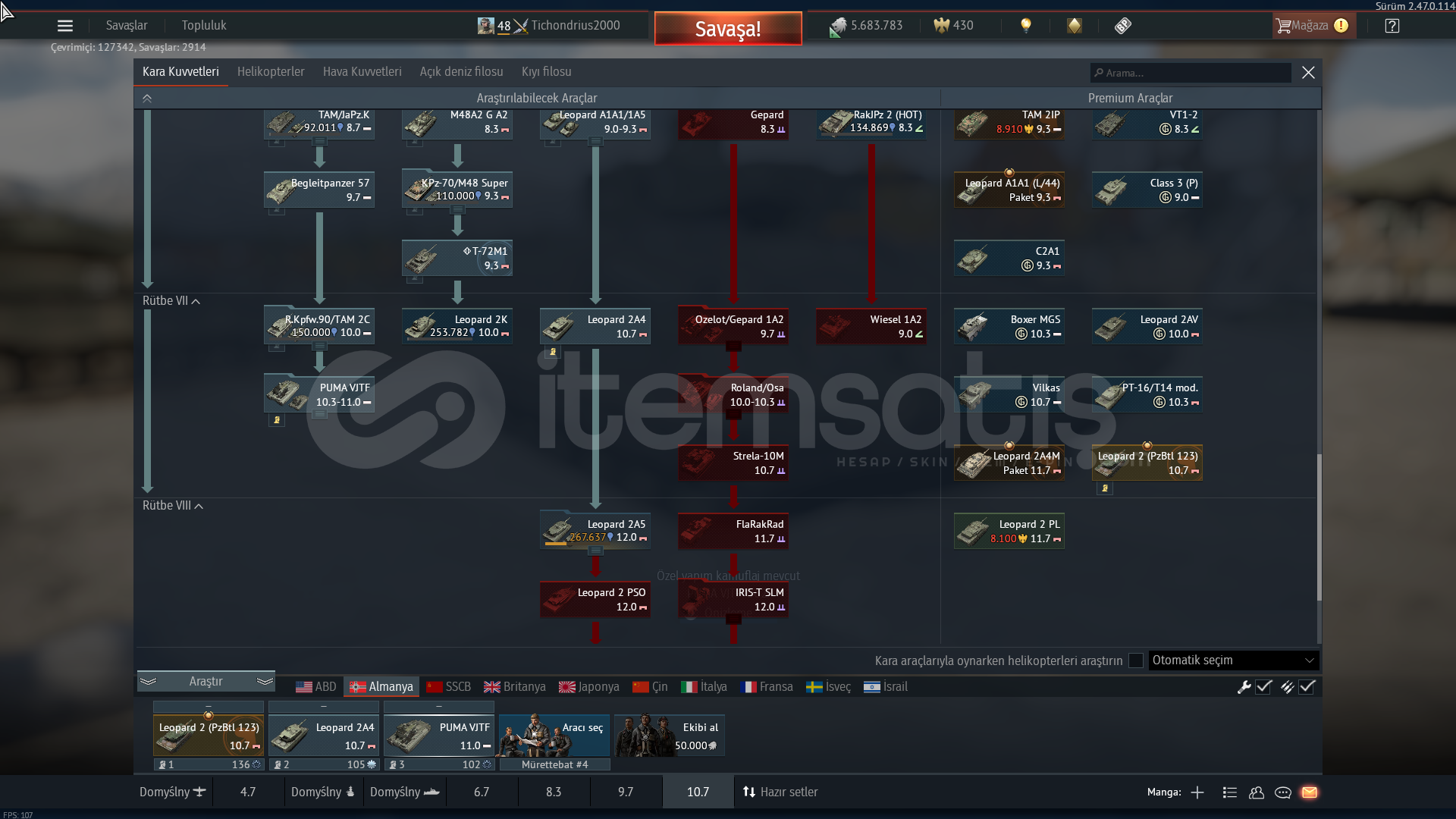The height and width of the screenshot is (819, 1456).
Task: Add squad member with plus icon
Action: click(1197, 792)
